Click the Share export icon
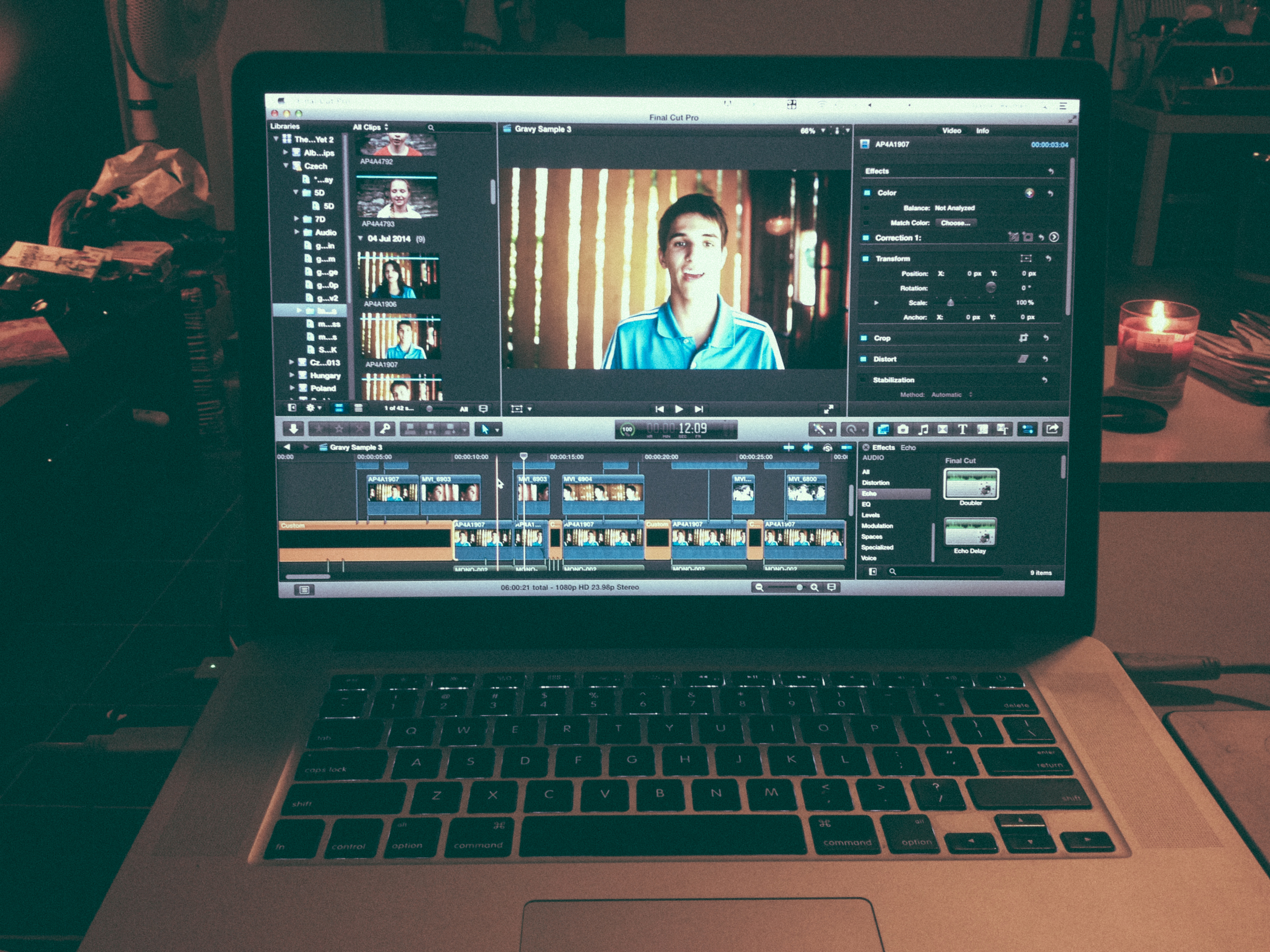The height and width of the screenshot is (952, 1270). point(1053,429)
